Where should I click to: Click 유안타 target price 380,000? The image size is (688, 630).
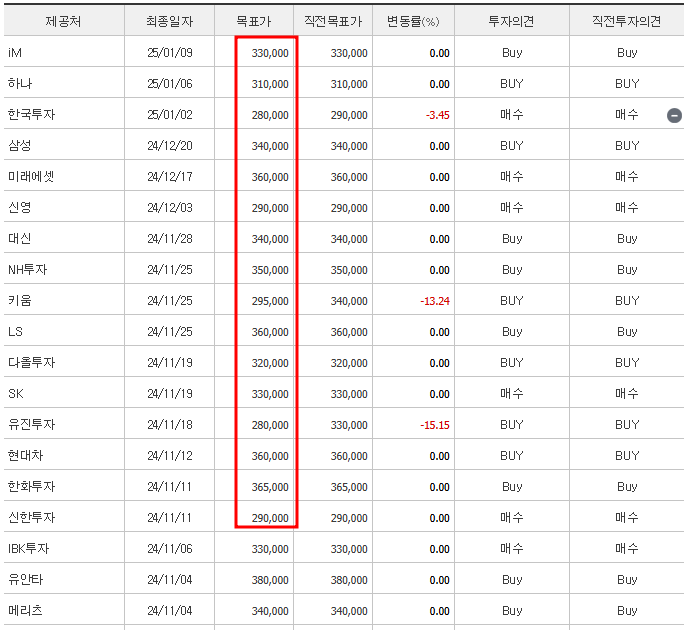click(270, 580)
